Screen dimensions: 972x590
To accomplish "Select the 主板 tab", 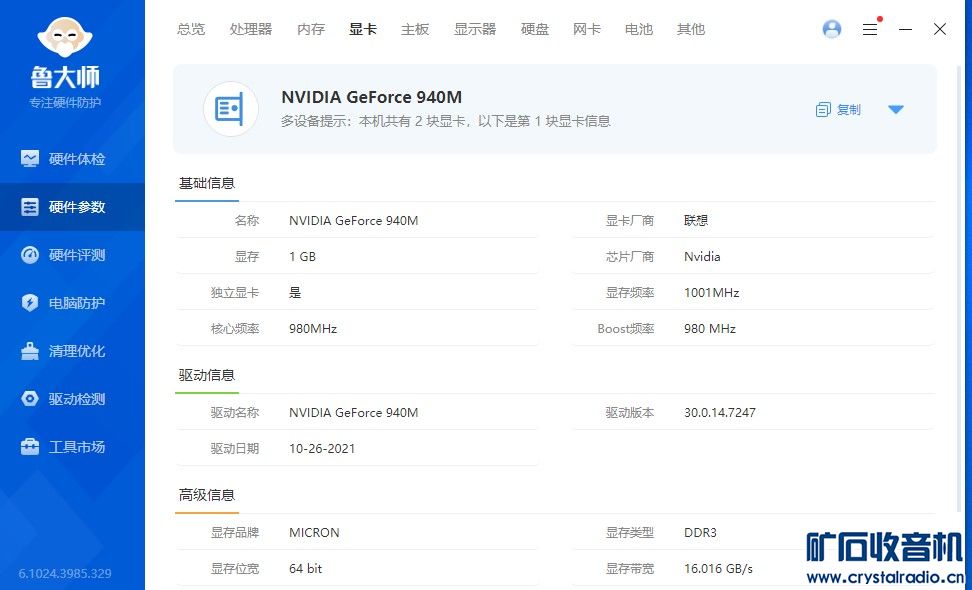I will click(x=415, y=29).
